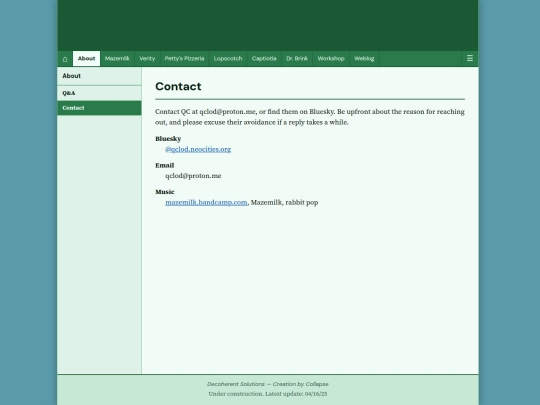Click the About heading in the sidebar
This screenshot has height=405, width=540.
tap(72, 76)
